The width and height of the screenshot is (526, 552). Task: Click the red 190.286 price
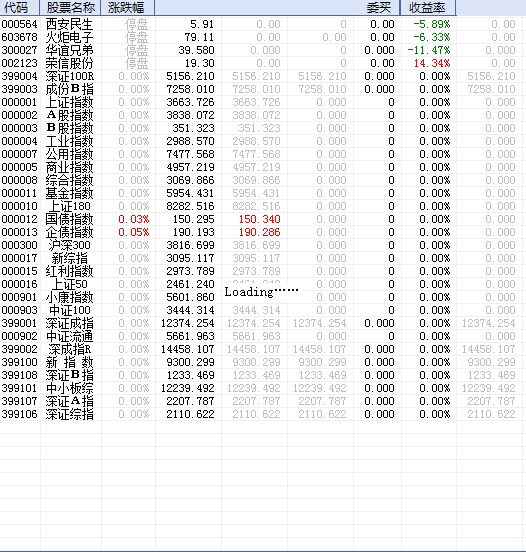[x=259, y=233]
